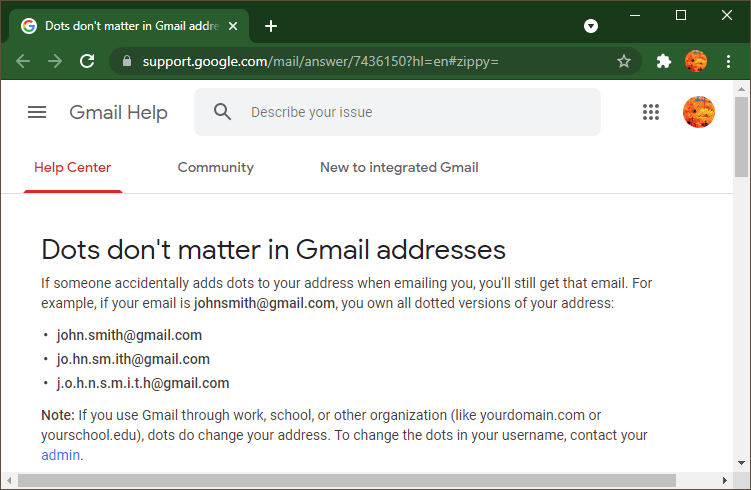Open the Google apps grid

coord(651,112)
